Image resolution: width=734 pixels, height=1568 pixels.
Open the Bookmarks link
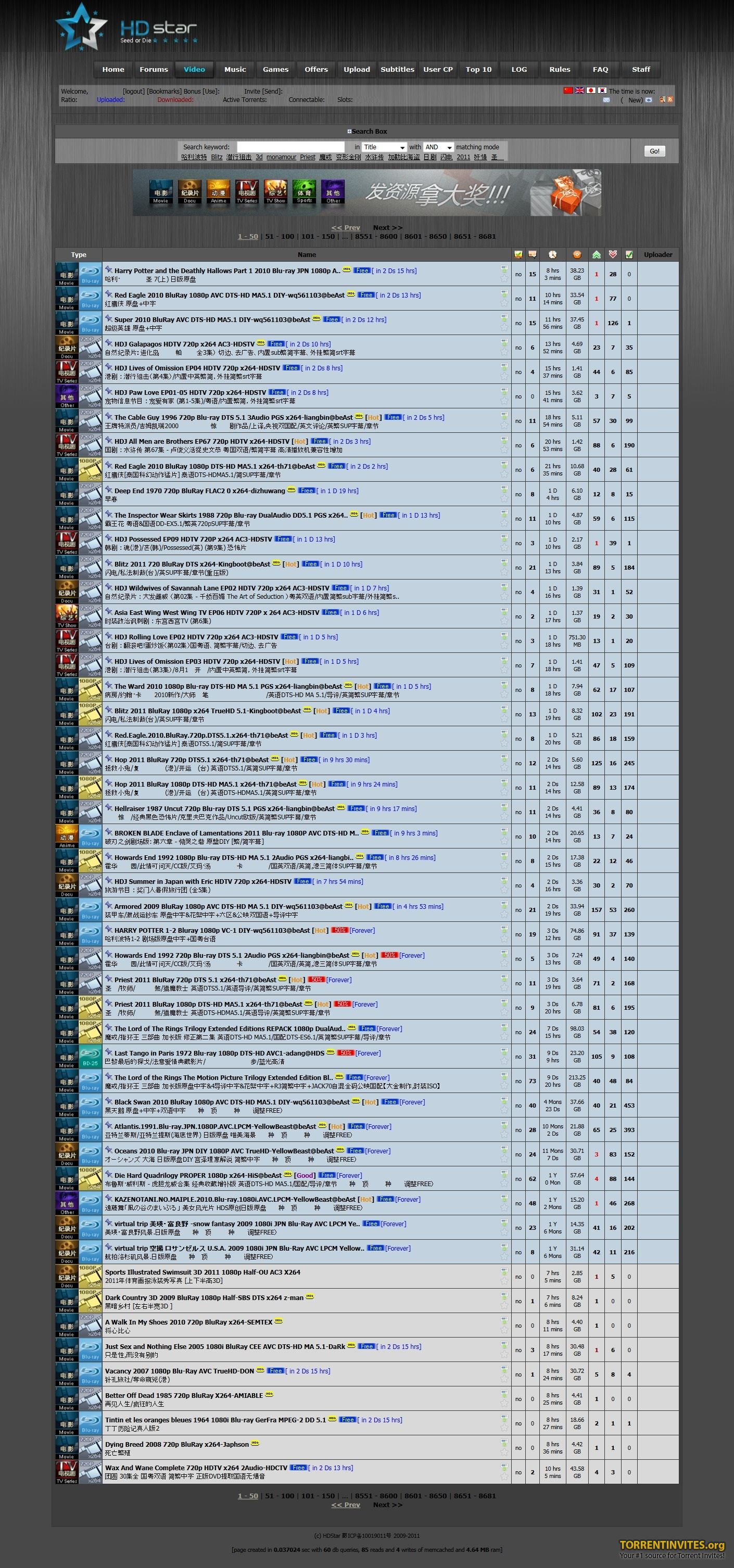(166, 92)
